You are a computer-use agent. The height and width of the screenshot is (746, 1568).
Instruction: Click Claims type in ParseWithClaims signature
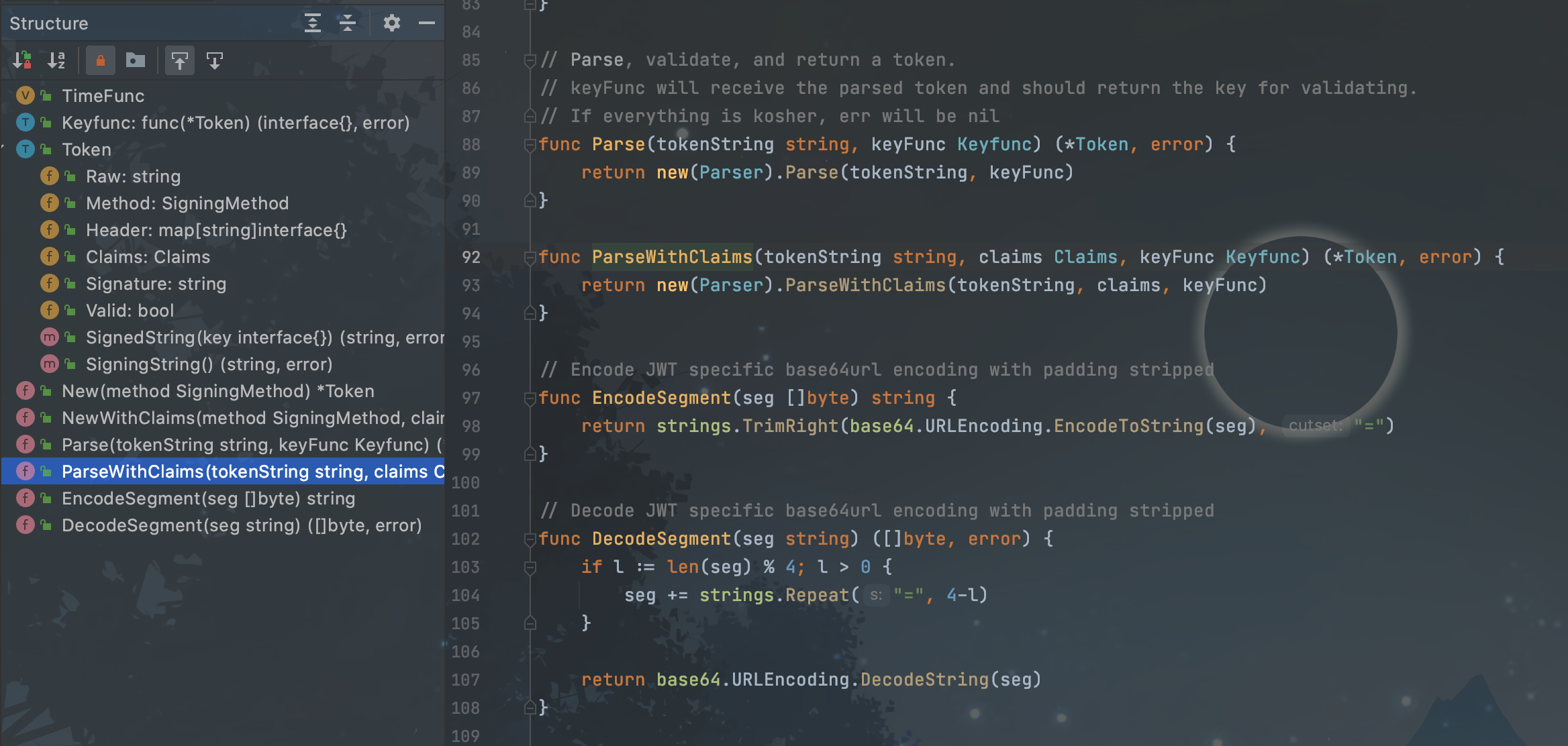(1085, 257)
